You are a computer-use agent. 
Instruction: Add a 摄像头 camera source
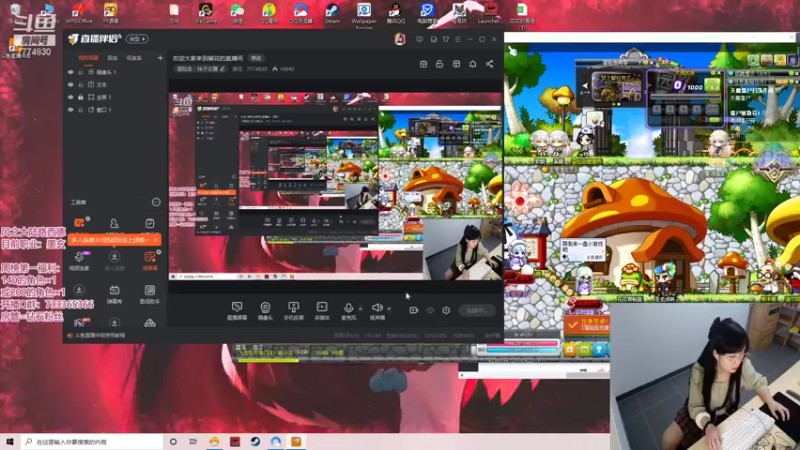[265, 311]
